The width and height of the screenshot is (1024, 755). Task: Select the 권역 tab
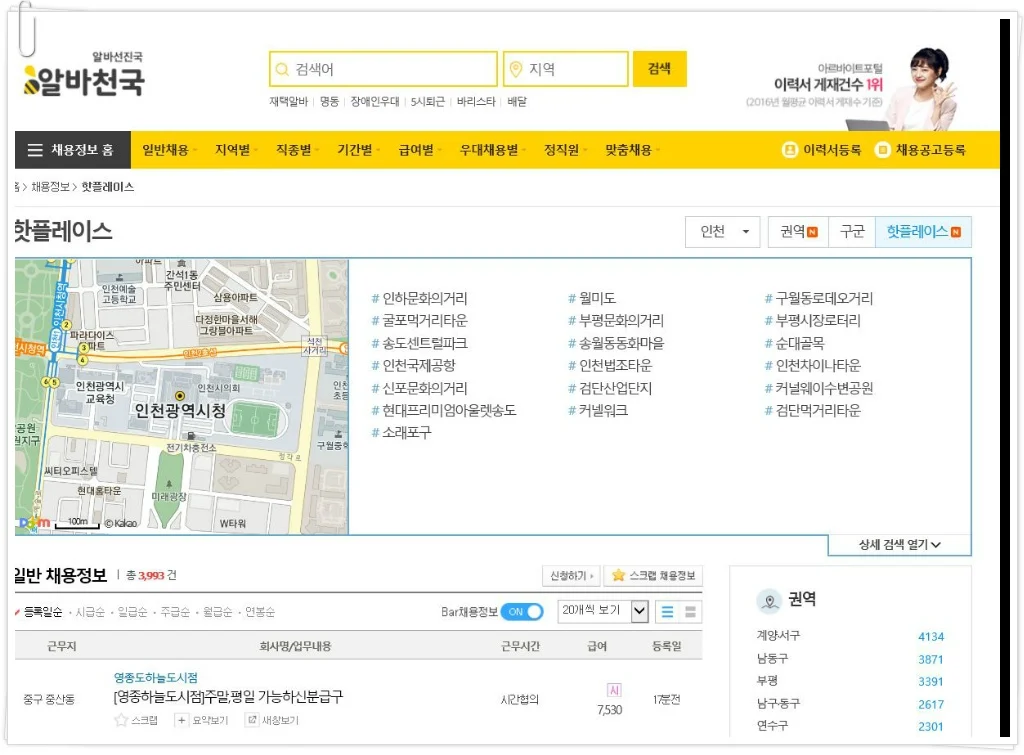point(798,232)
